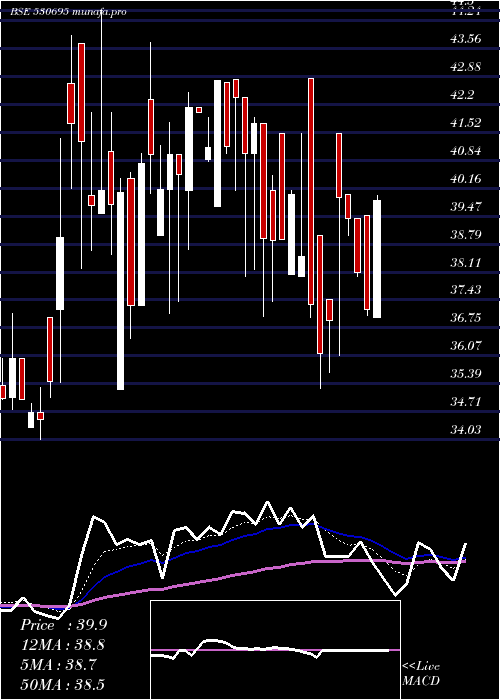The height and width of the screenshot is (700, 500).
Task: Click the 42.2 price axis label
Action: pos(462,95)
